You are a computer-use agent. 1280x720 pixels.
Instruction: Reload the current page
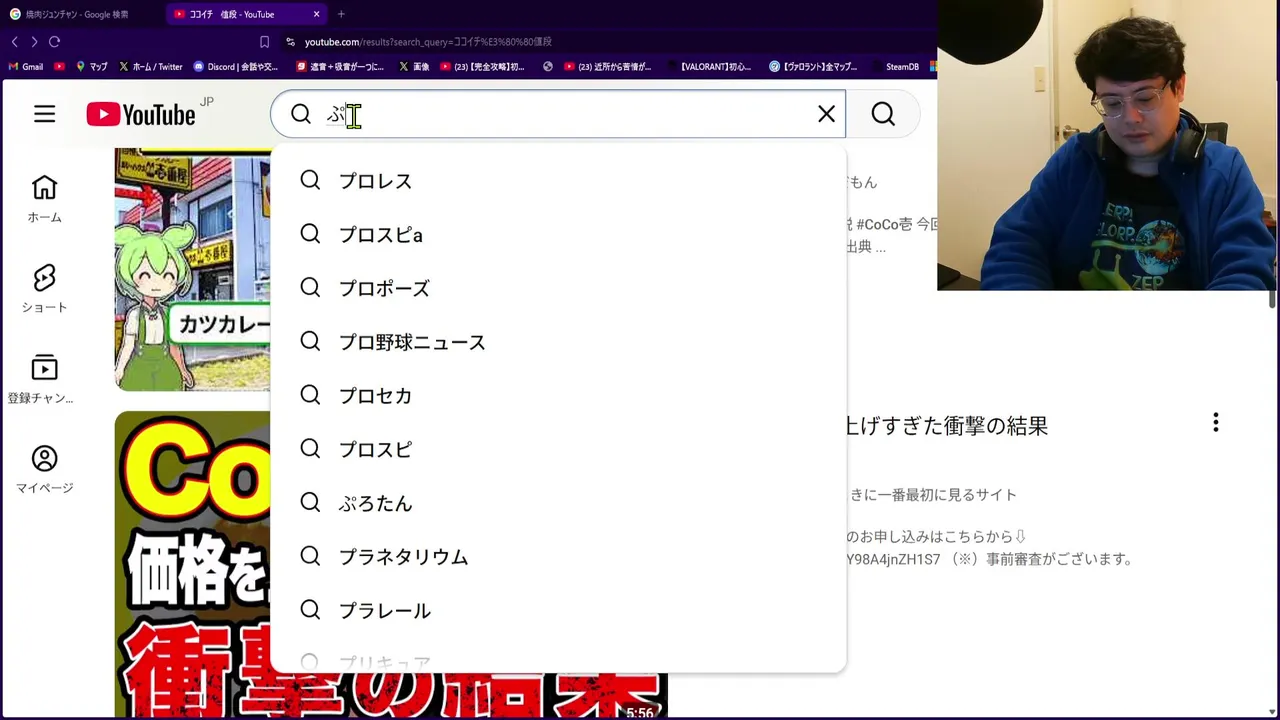pos(54,42)
